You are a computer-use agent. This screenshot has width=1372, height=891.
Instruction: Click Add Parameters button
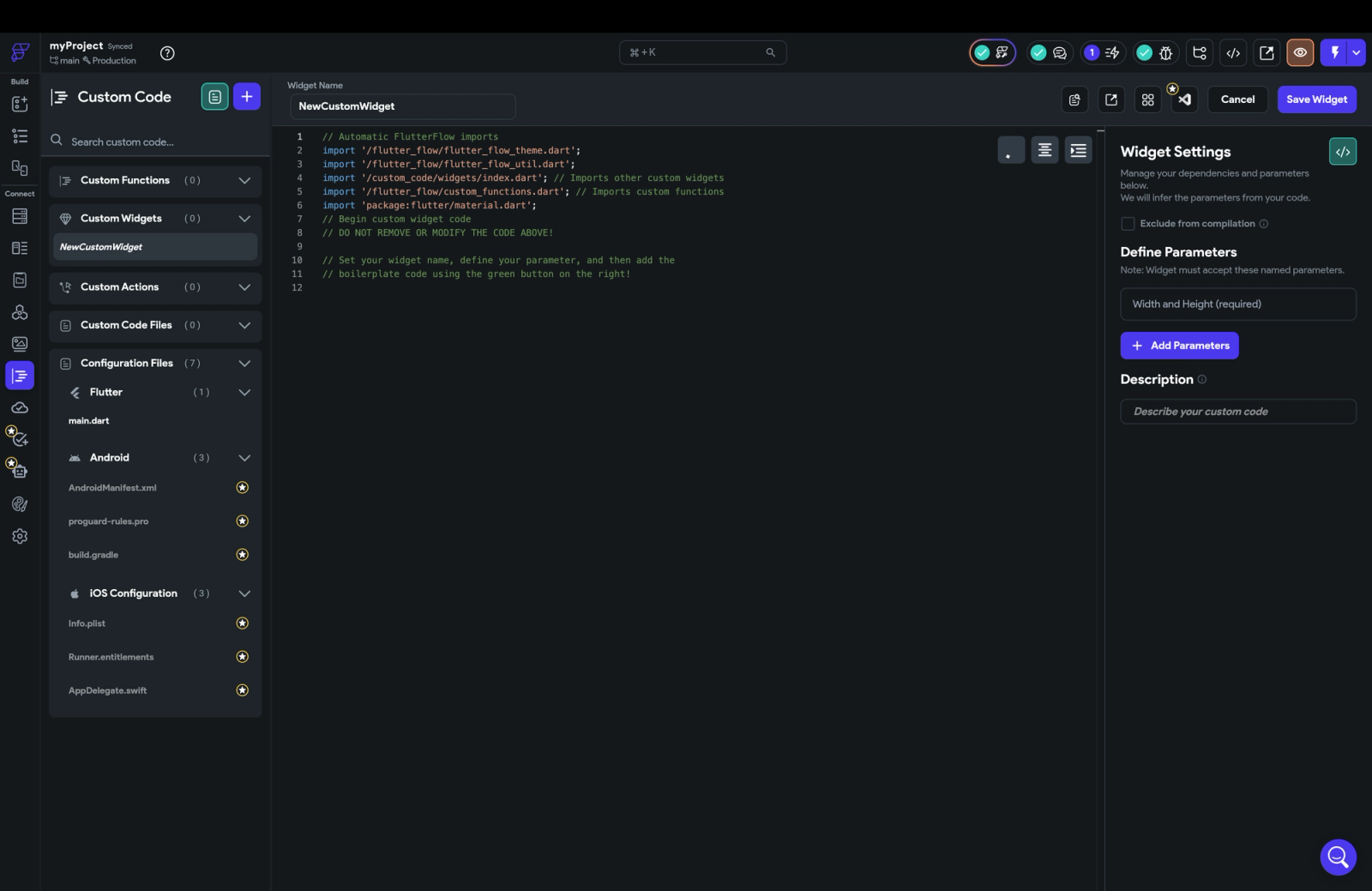1179,346
